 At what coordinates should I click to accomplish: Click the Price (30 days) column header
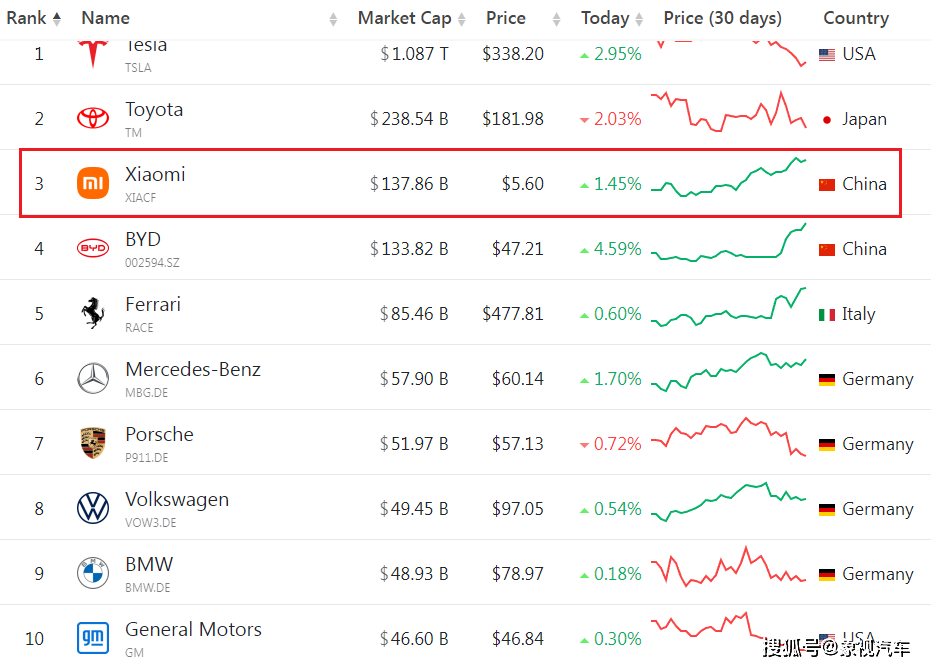point(722,18)
